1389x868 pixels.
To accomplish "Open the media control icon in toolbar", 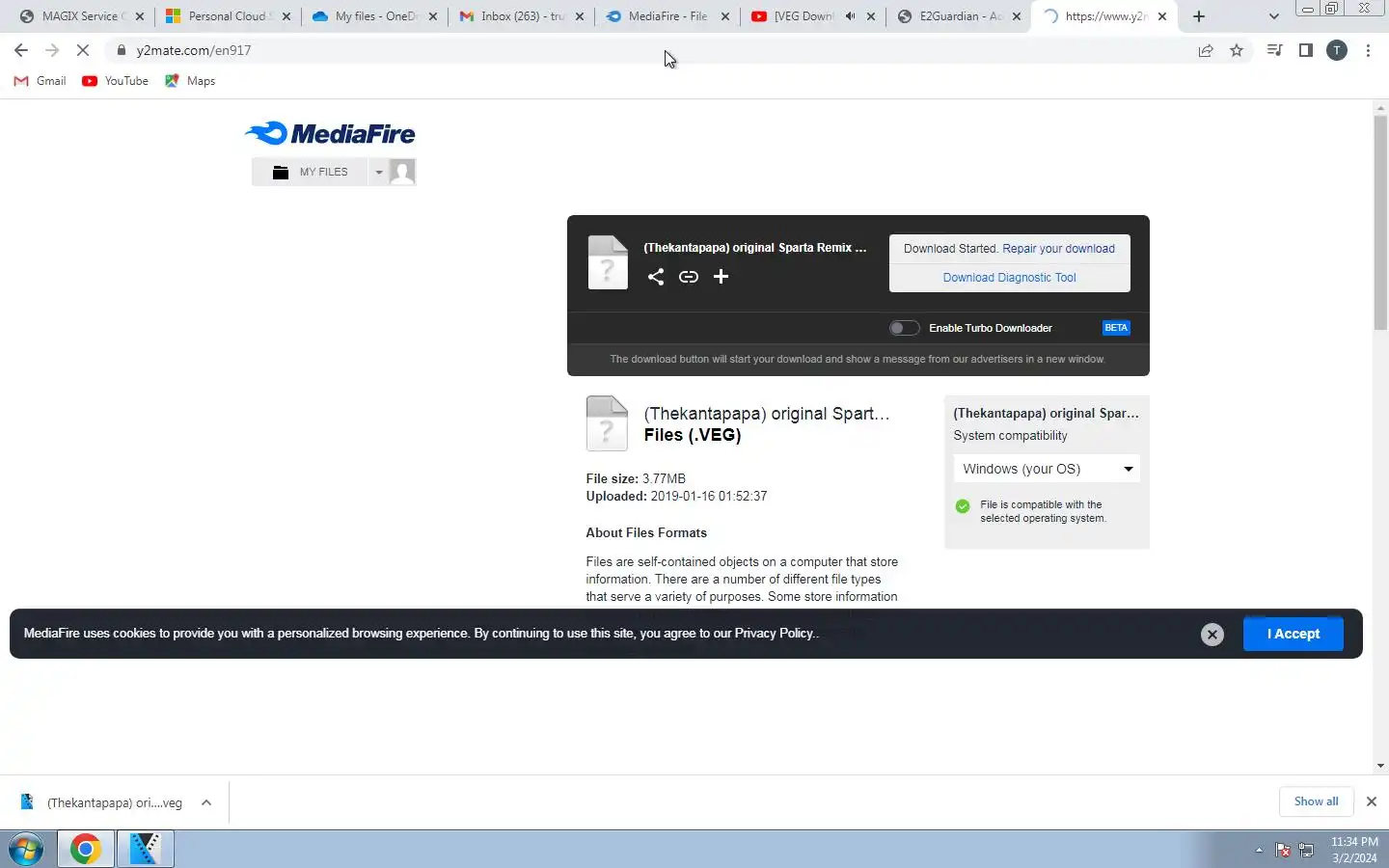I will (1275, 50).
